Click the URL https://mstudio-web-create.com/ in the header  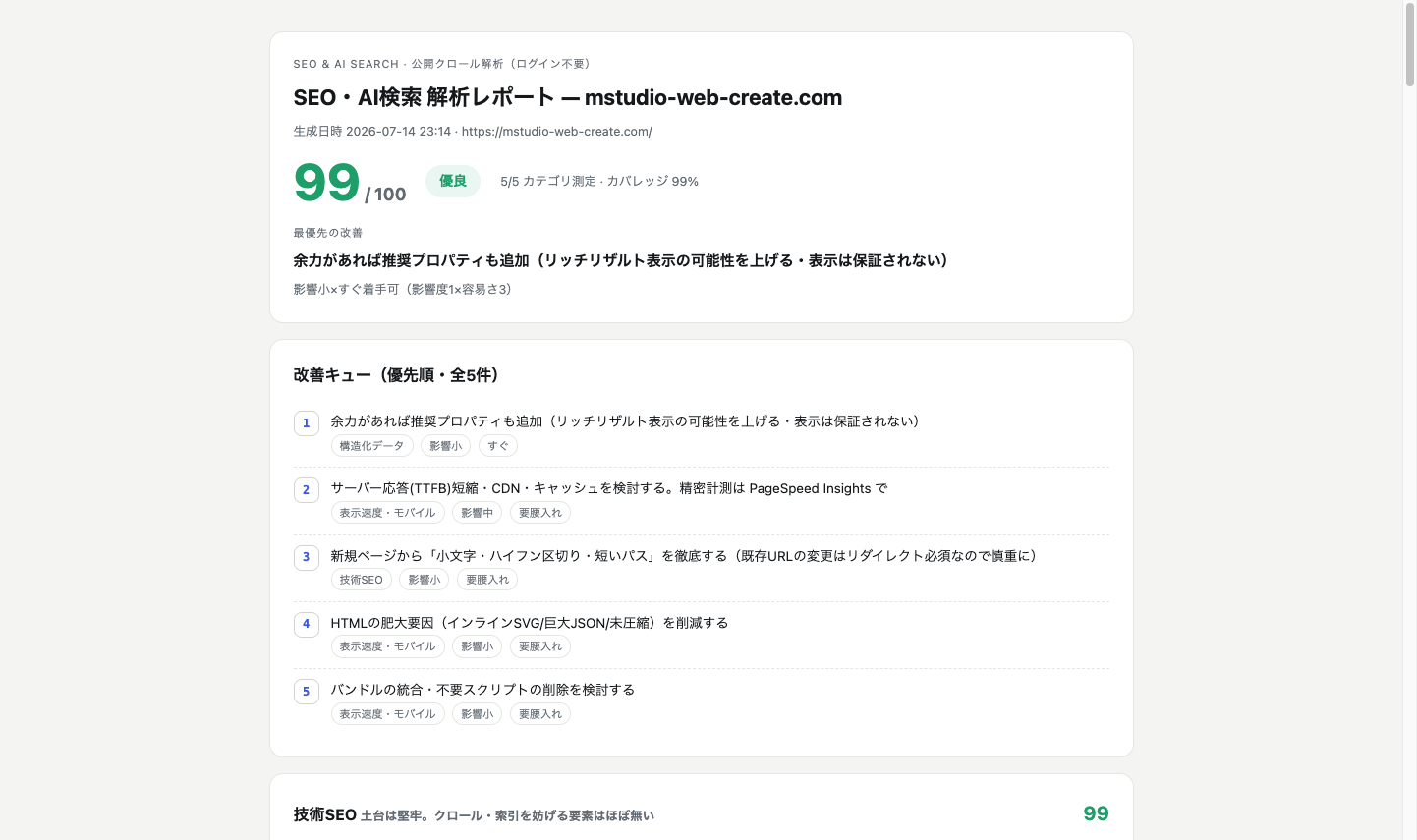coord(556,132)
